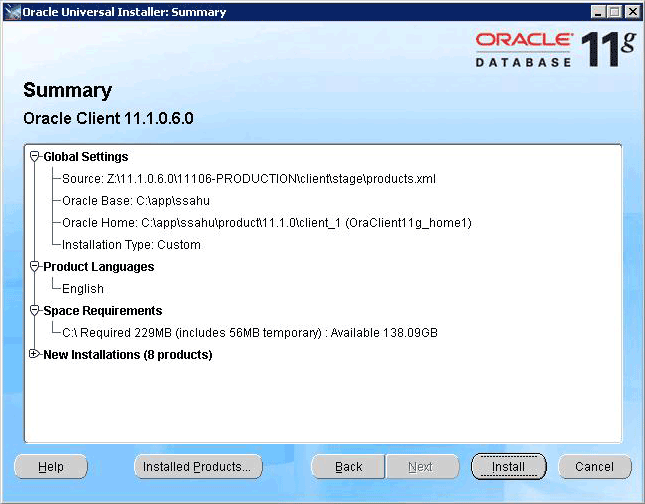Click the Oracle Universal Installer title bar icon
The width and height of the screenshot is (645, 504).
(11, 12)
